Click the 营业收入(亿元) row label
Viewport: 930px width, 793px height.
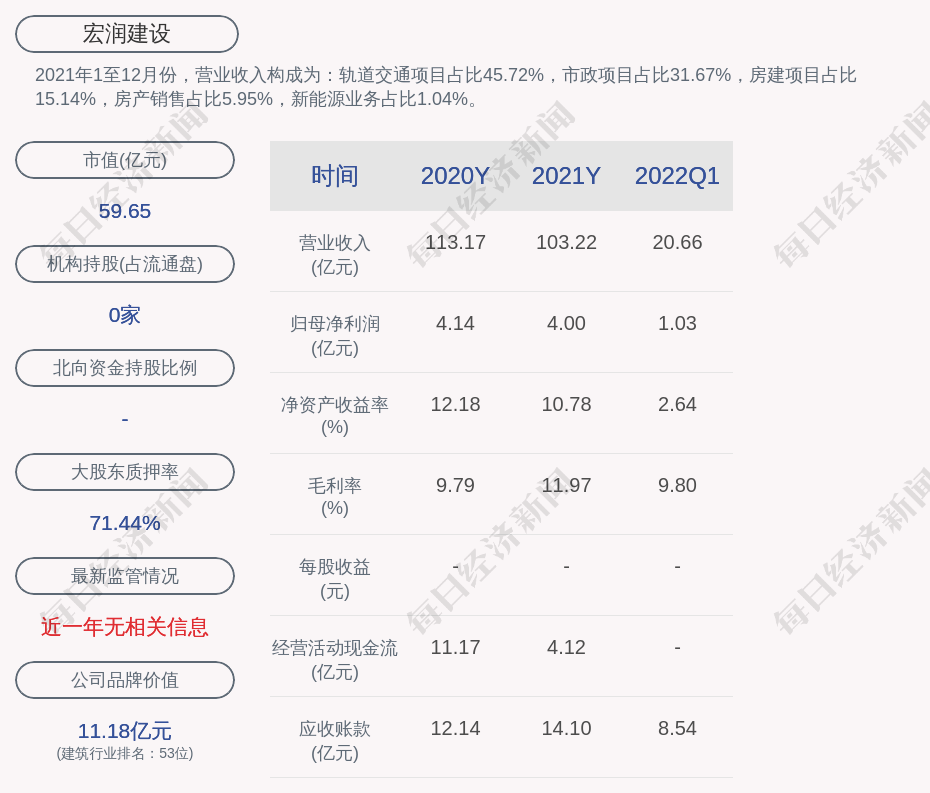click(x=335, y=255)
